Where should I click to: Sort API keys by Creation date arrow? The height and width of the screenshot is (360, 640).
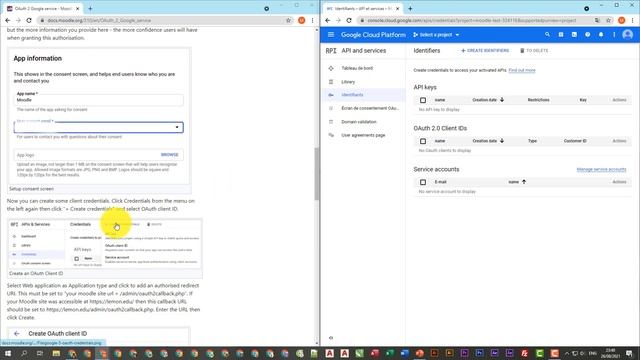[x=502, y=100]
